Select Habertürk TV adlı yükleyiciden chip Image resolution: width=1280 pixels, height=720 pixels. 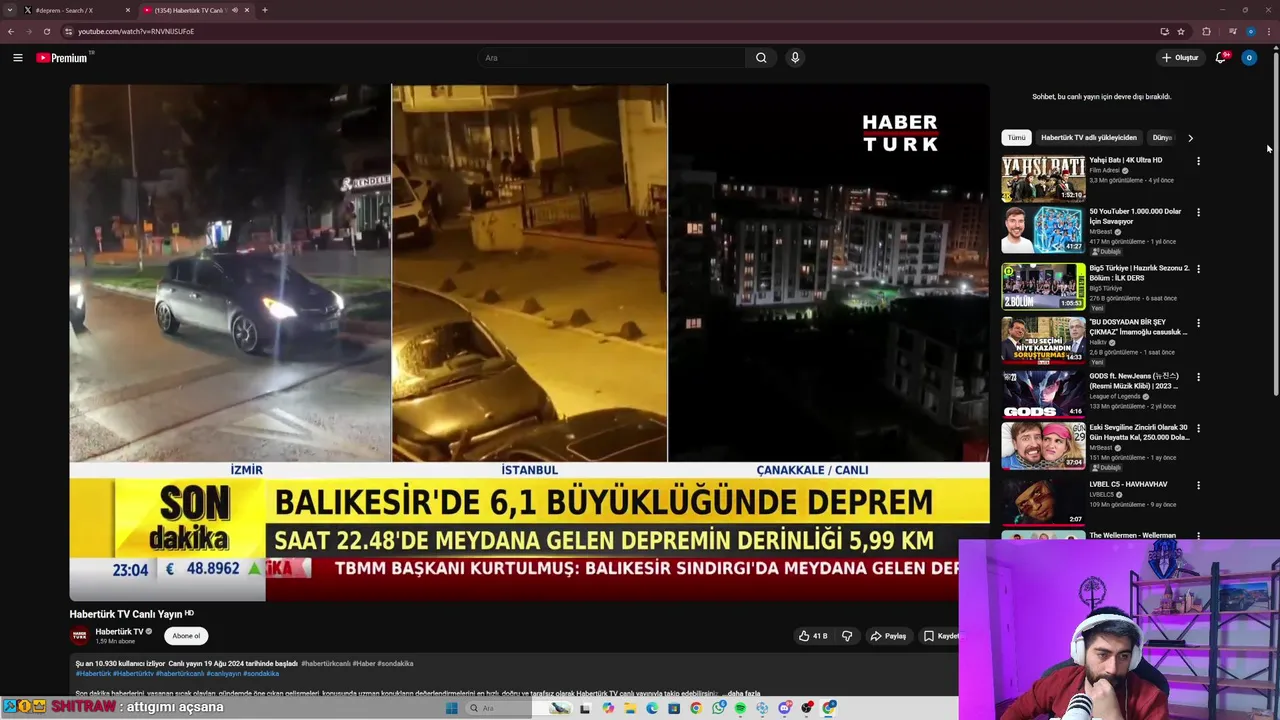[1089, 138]
